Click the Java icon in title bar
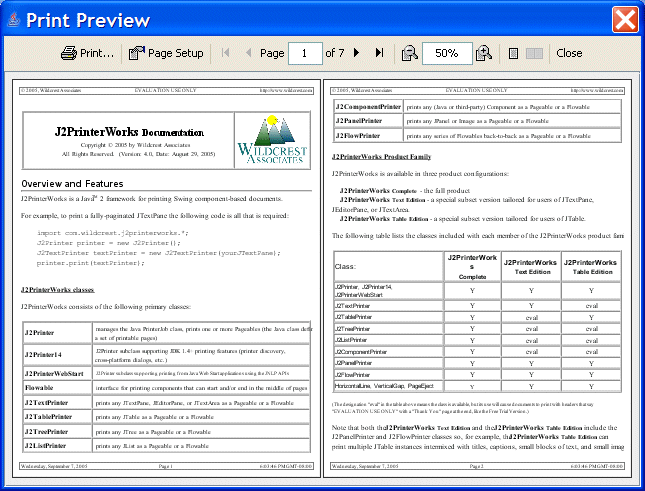 point(14,19)
